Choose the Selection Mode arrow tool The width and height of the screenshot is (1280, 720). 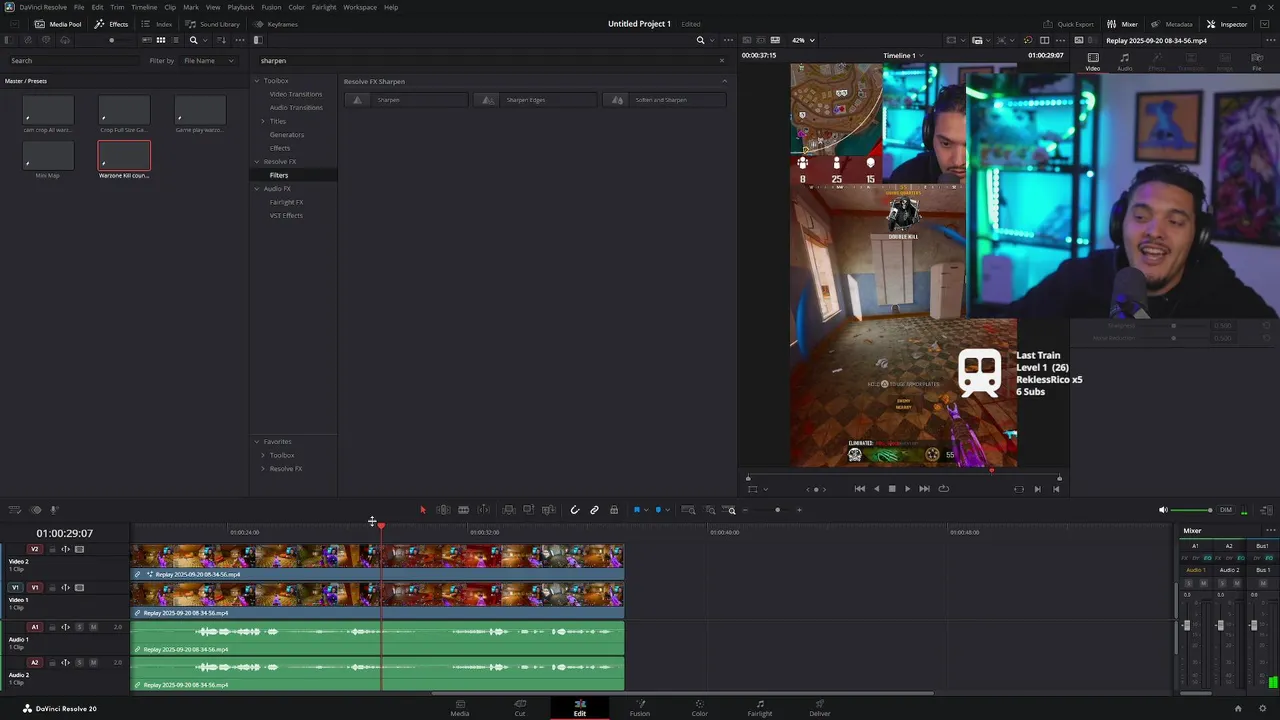[x=422, y=510]
